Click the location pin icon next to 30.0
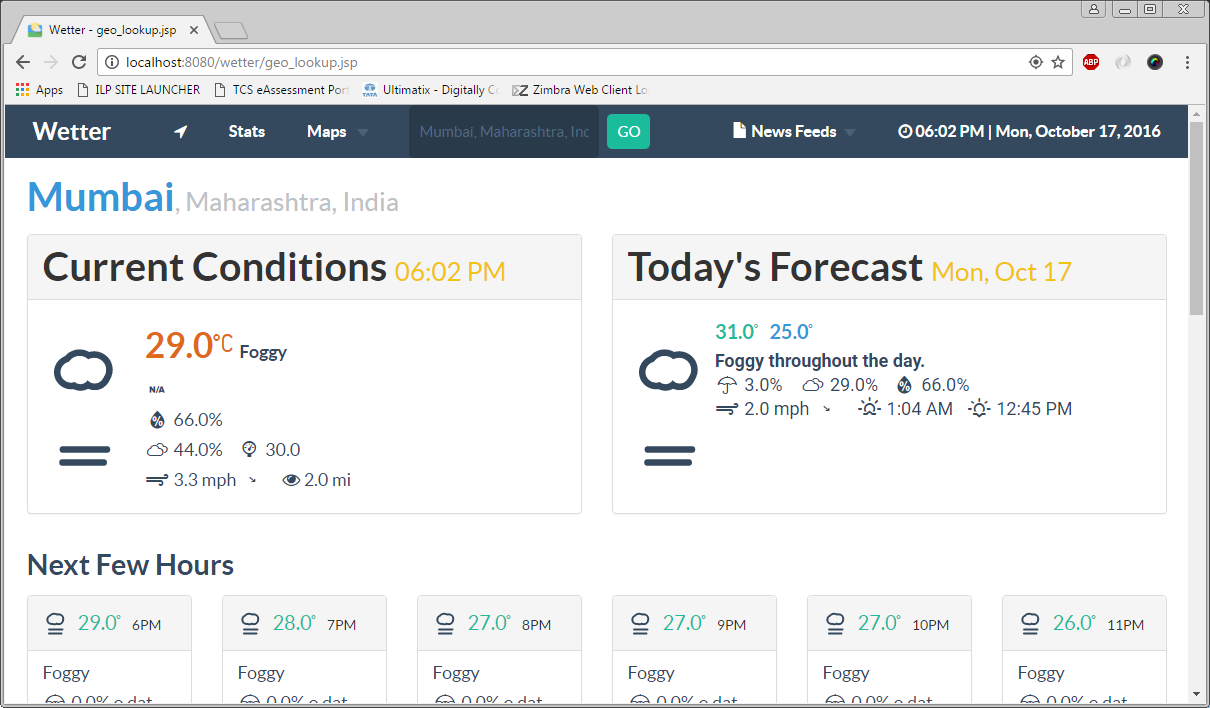Viewport: 1210px width, 708px height. click(x=247, y=449)
